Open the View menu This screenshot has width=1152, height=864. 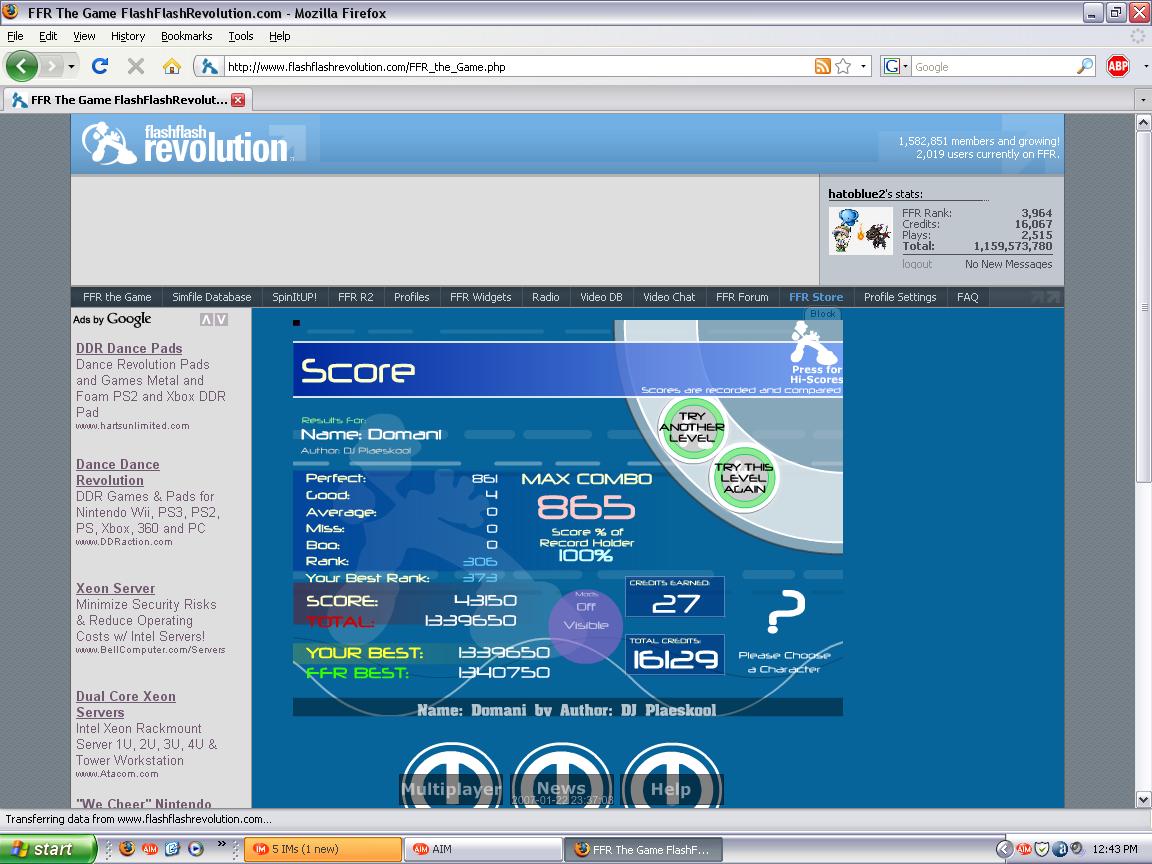84,36
